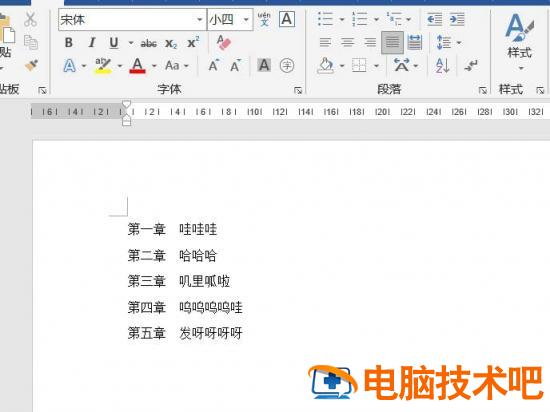Open the 样式 styles gallery button
This screenshot has width=550, height=412.
point(520,41)
